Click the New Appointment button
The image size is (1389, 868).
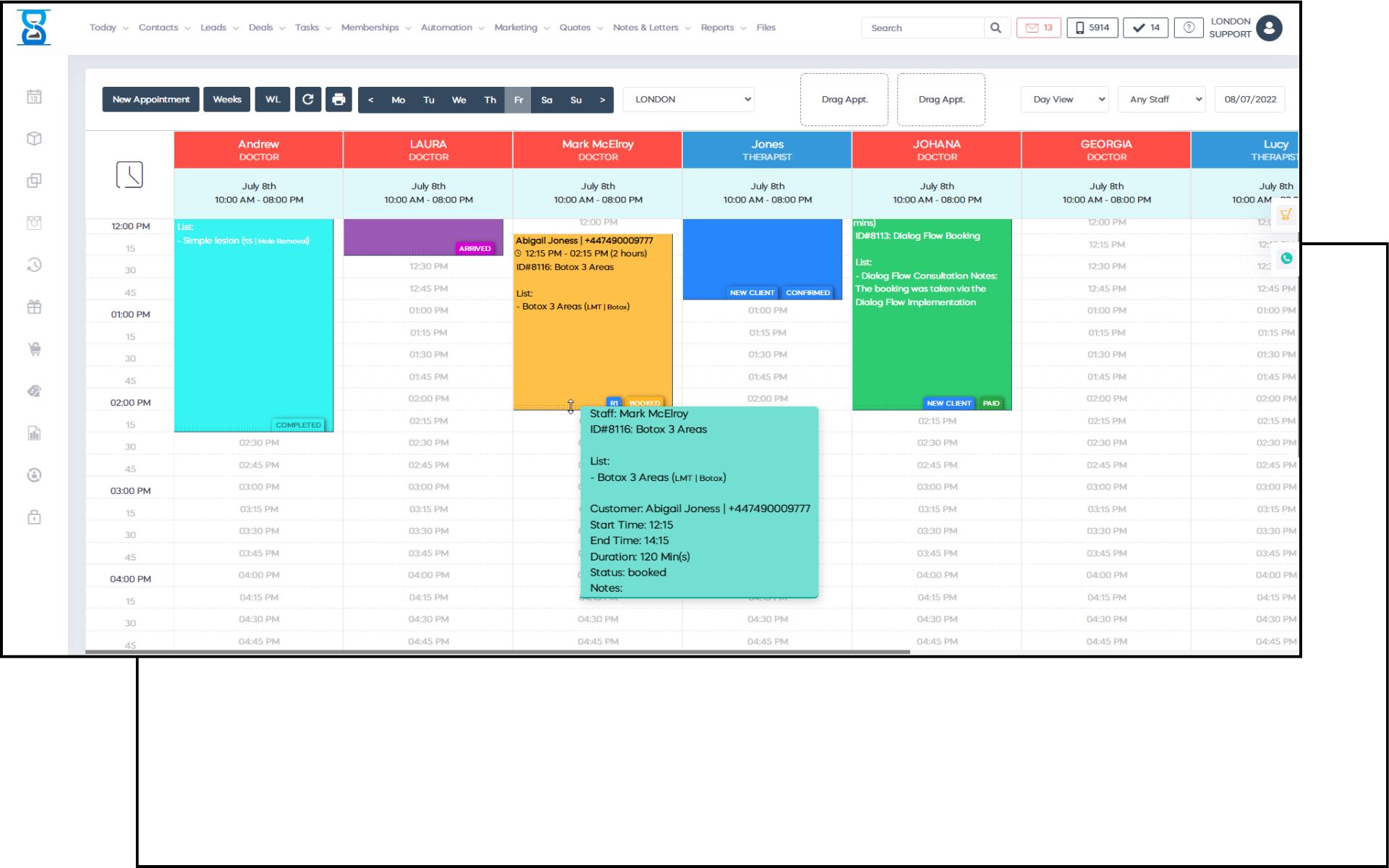[x=151, y=100]
